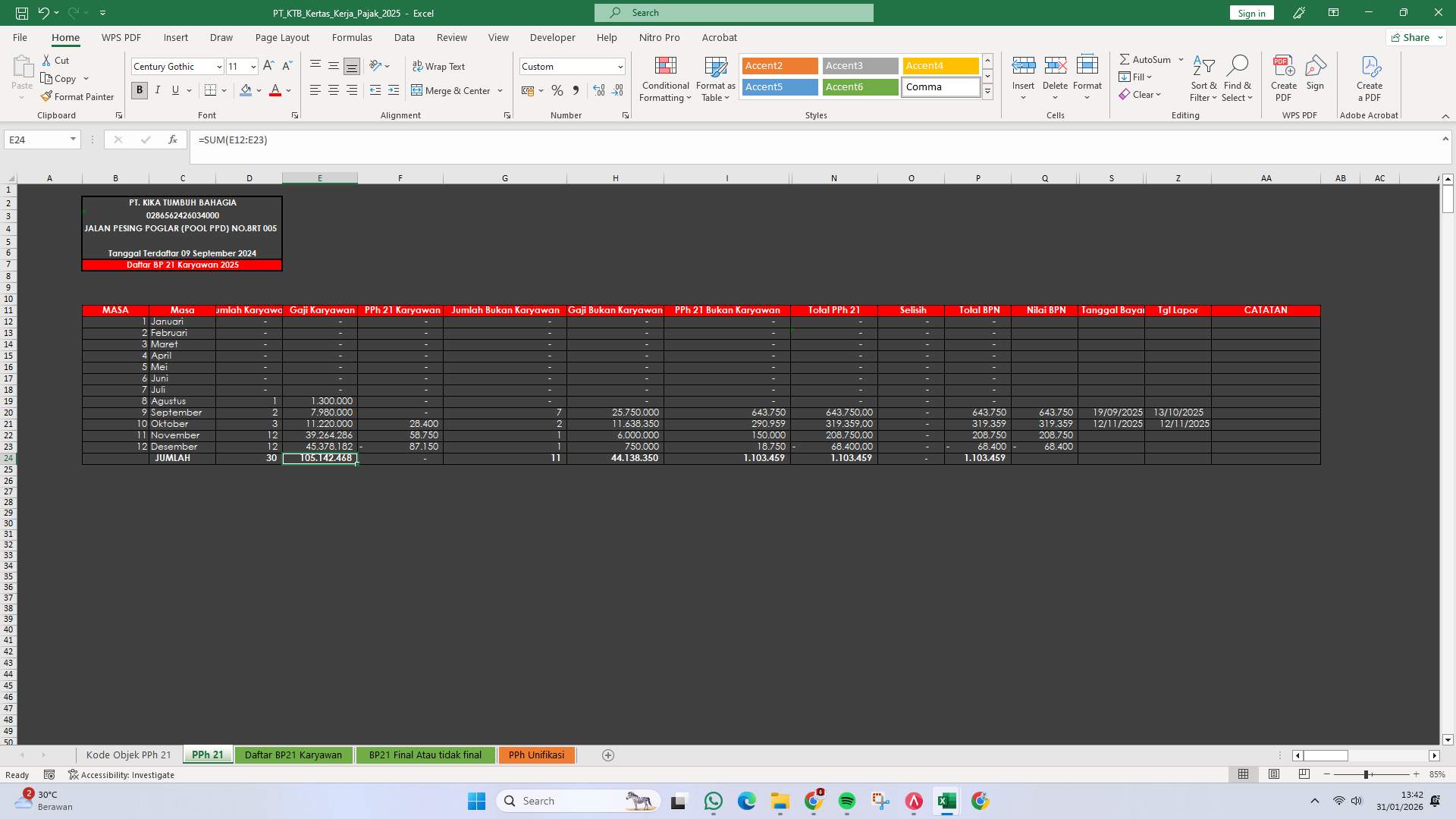Click the Sign in button

click(x=1250, y=12)
